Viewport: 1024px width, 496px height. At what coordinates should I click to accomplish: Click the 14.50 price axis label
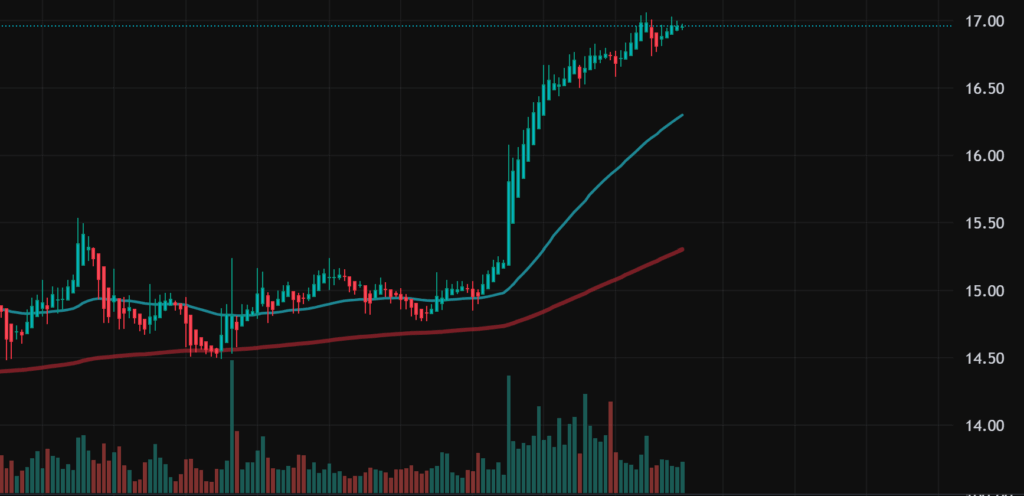(982, 359)
